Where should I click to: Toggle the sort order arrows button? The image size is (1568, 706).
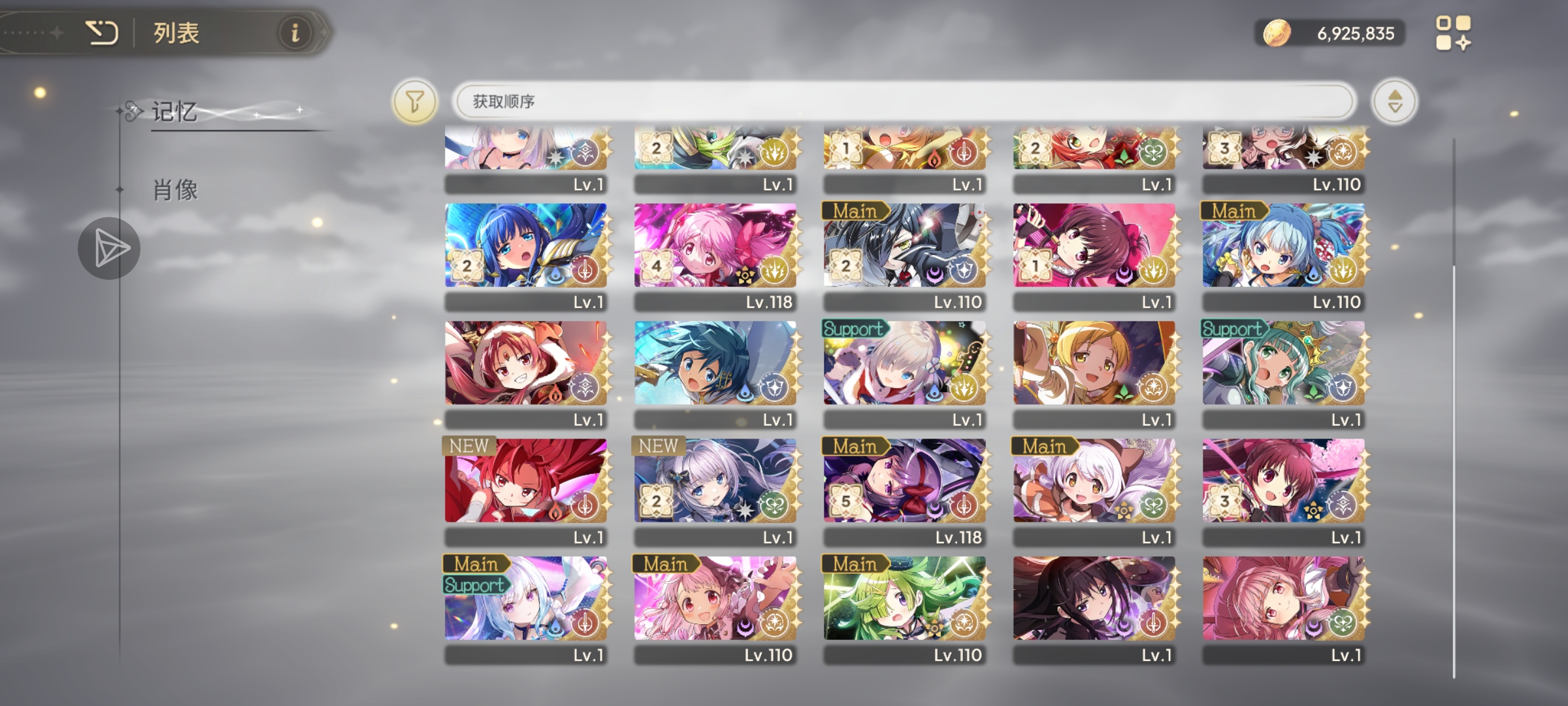coord(1394,101)
